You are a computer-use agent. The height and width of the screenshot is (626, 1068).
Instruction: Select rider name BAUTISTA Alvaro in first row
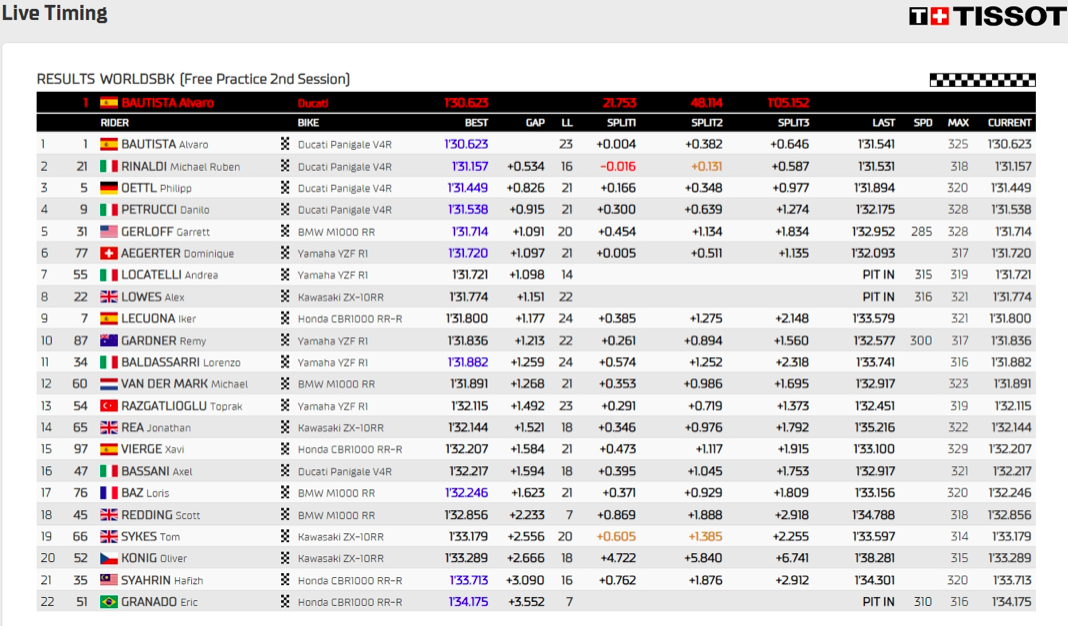point(164,145)
